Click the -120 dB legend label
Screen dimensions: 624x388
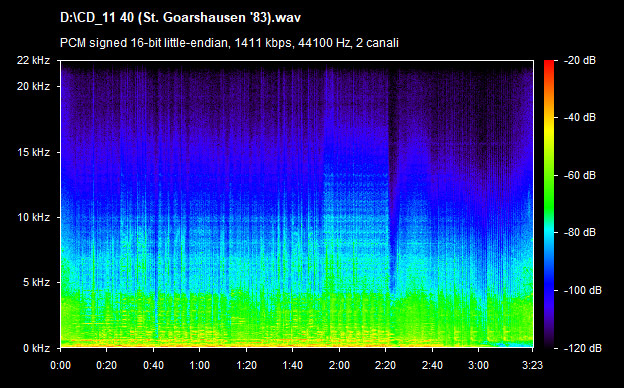coord(583,348)
